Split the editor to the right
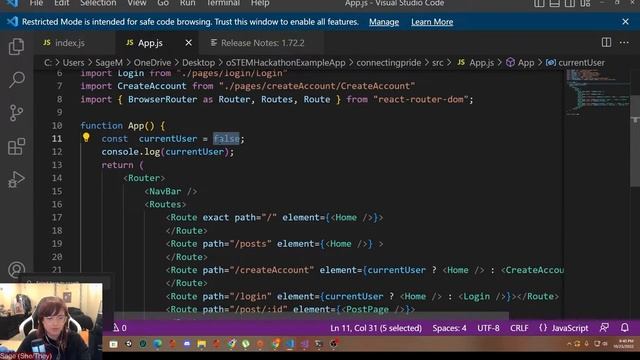 click(x=606, y=42)
